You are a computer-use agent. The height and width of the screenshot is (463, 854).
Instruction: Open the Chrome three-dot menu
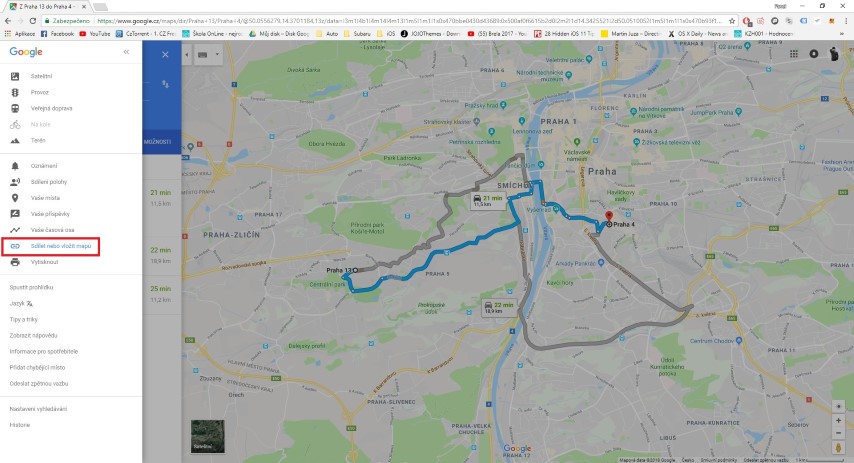pos(846,21)
